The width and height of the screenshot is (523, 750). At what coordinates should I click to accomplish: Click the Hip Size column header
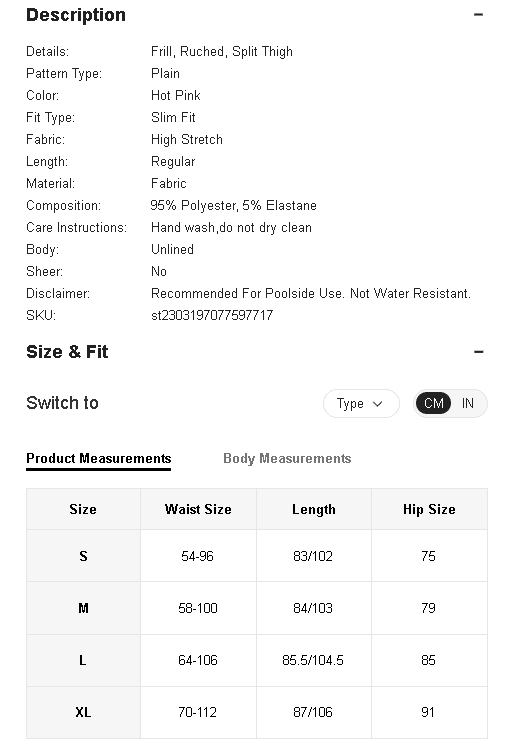[x=429, y=509]
